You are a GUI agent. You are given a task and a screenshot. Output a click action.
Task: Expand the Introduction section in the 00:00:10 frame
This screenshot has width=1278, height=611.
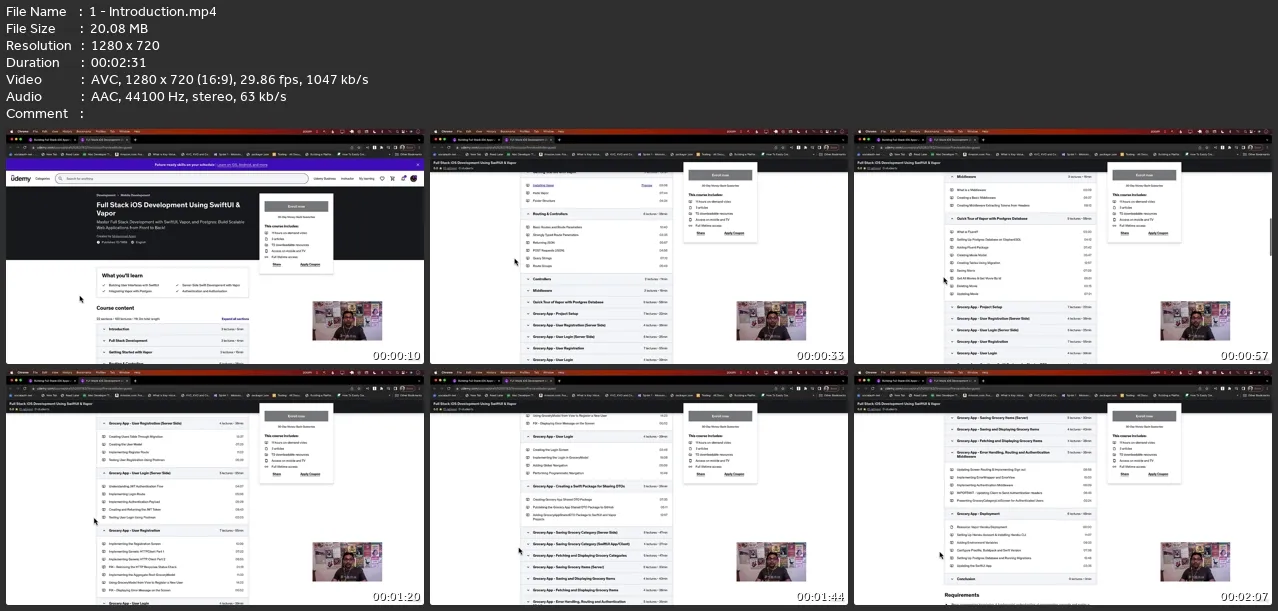point(173,329)
